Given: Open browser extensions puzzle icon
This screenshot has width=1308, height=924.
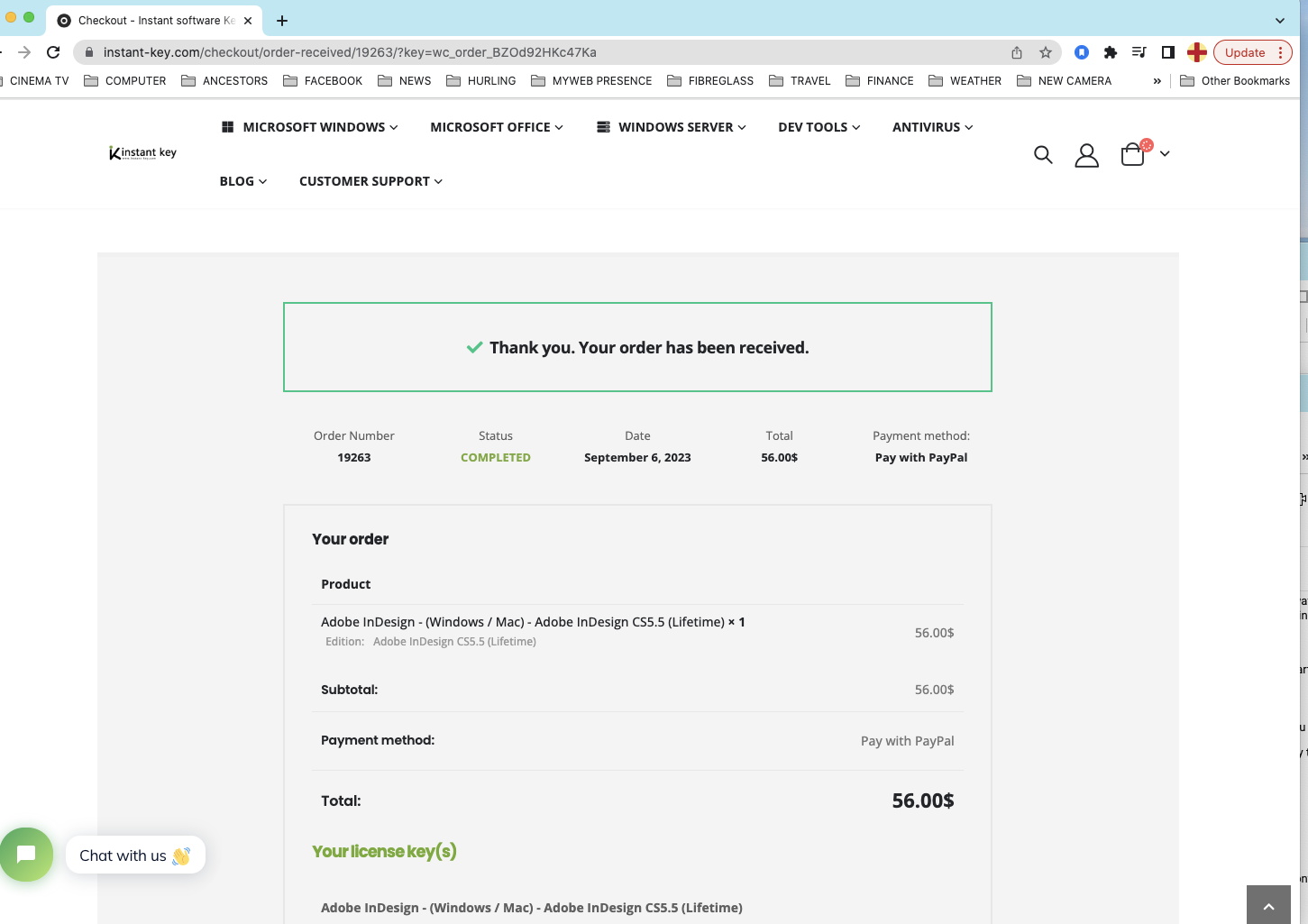Looking at the screenshot, I should [1111, 52].
